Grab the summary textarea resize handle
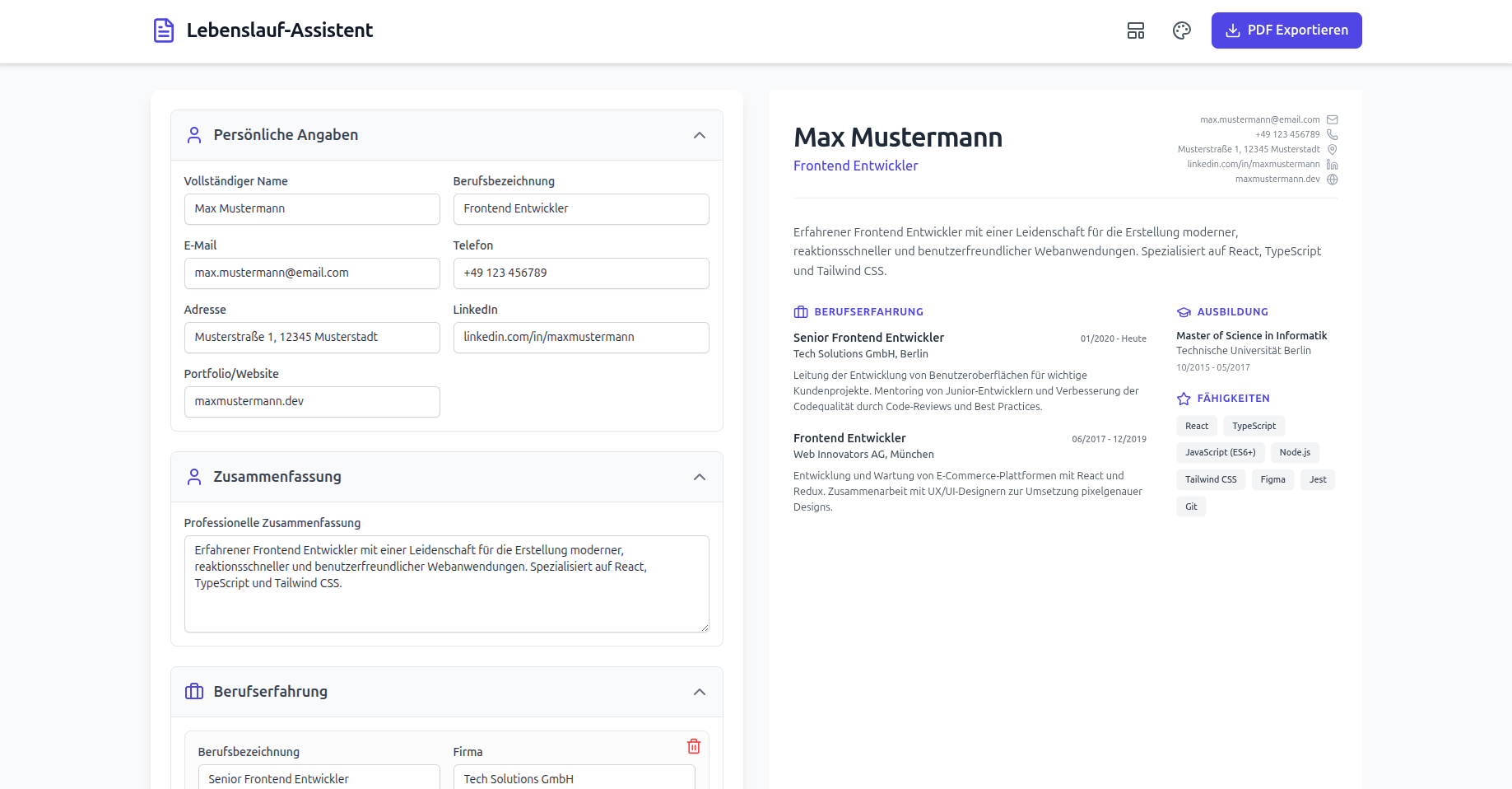The height and width of the screenshot is (789, 1512). (705, 628)
